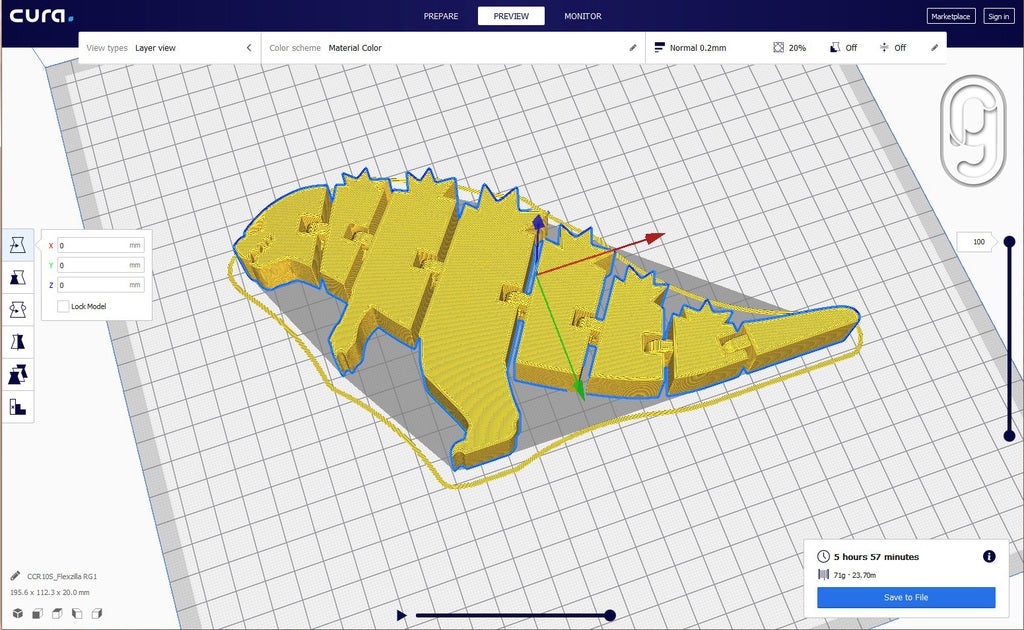Select the Rotate tool icon
The height and width of the screenshot is (630, 1024).
(18, 309)
